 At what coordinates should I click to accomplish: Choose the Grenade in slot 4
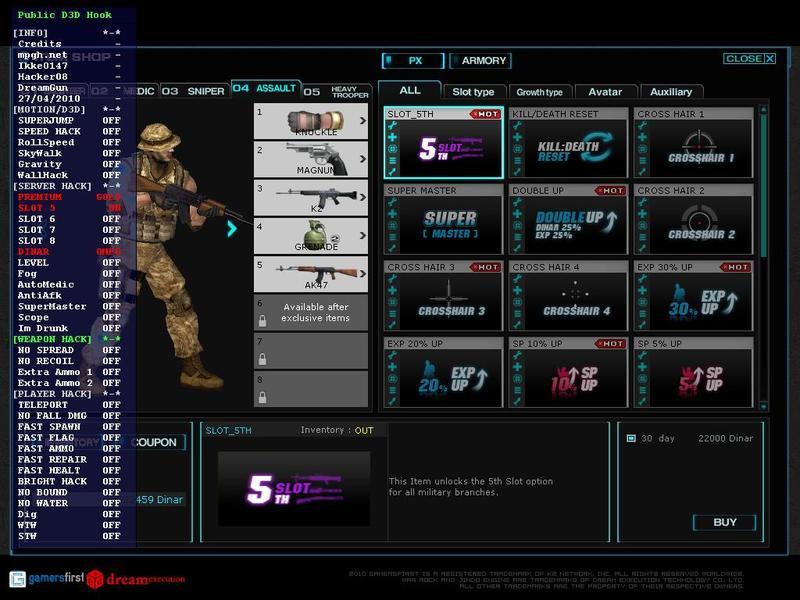point(310,236)
